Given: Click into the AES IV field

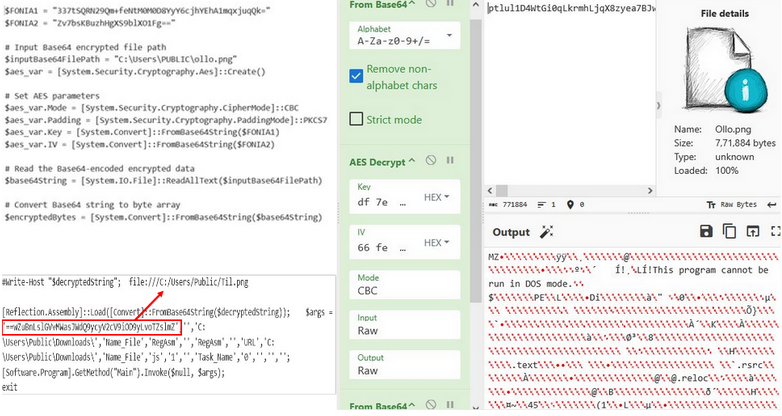Looking at the screenshot, I should [x=383, y=247].
